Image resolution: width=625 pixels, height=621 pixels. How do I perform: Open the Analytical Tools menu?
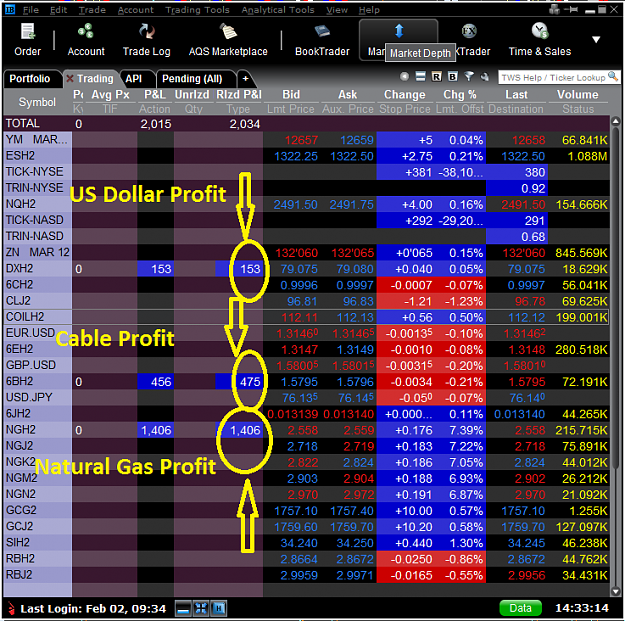coord(278,10)
